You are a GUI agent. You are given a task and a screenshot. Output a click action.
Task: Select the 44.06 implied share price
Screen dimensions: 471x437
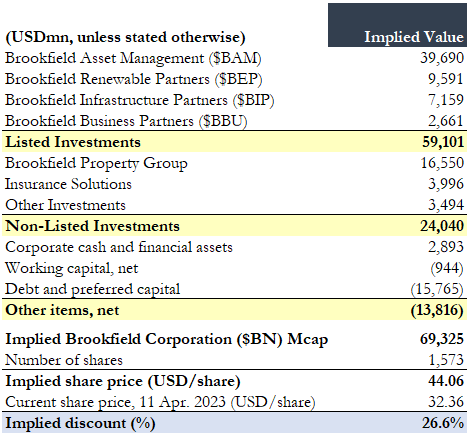(x=446, y=381)
